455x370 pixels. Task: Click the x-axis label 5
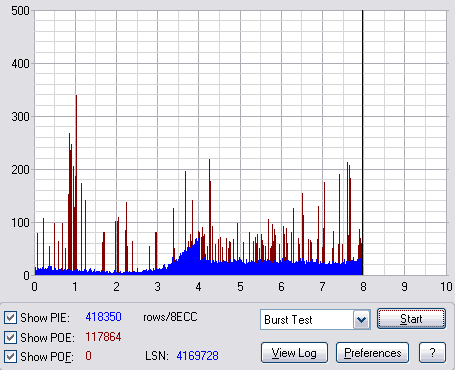pos(240,287)
